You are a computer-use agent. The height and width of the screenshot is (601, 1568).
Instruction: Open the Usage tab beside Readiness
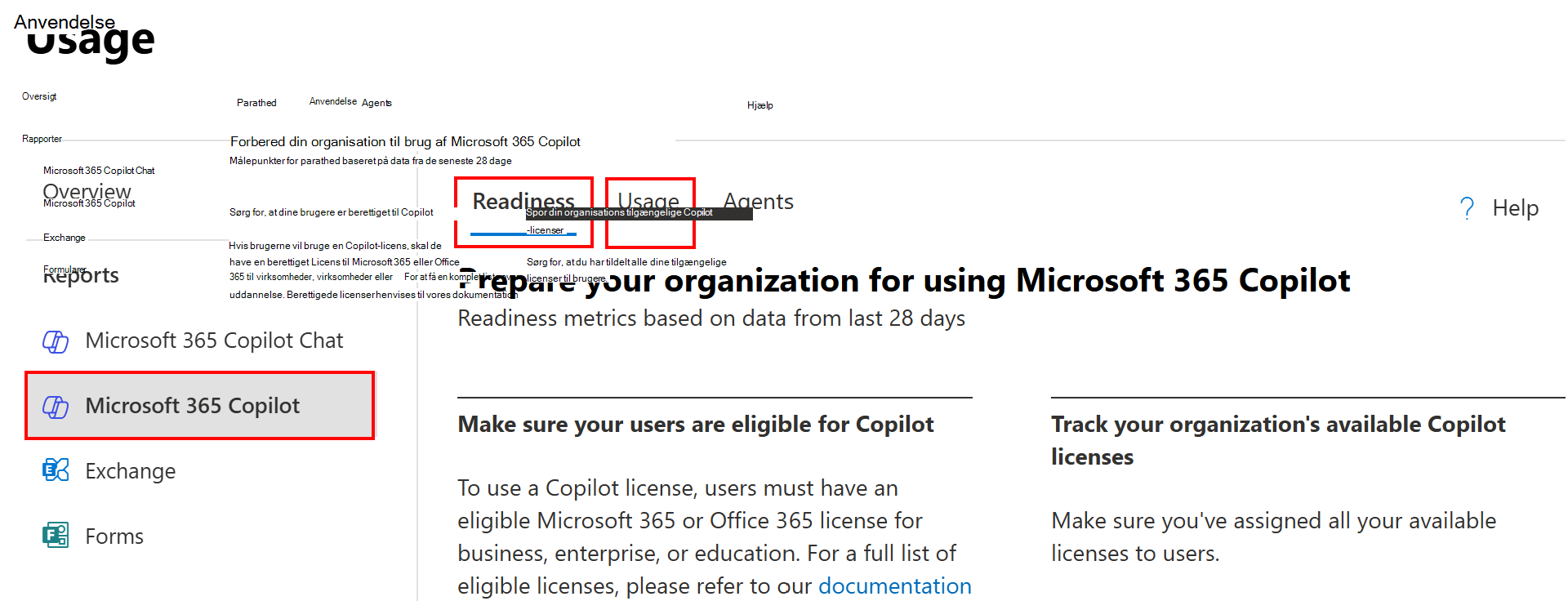(648, 202)
